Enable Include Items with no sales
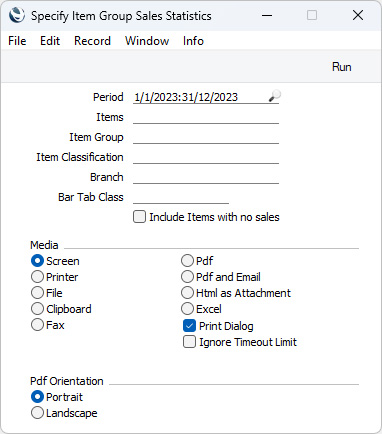 139,217
